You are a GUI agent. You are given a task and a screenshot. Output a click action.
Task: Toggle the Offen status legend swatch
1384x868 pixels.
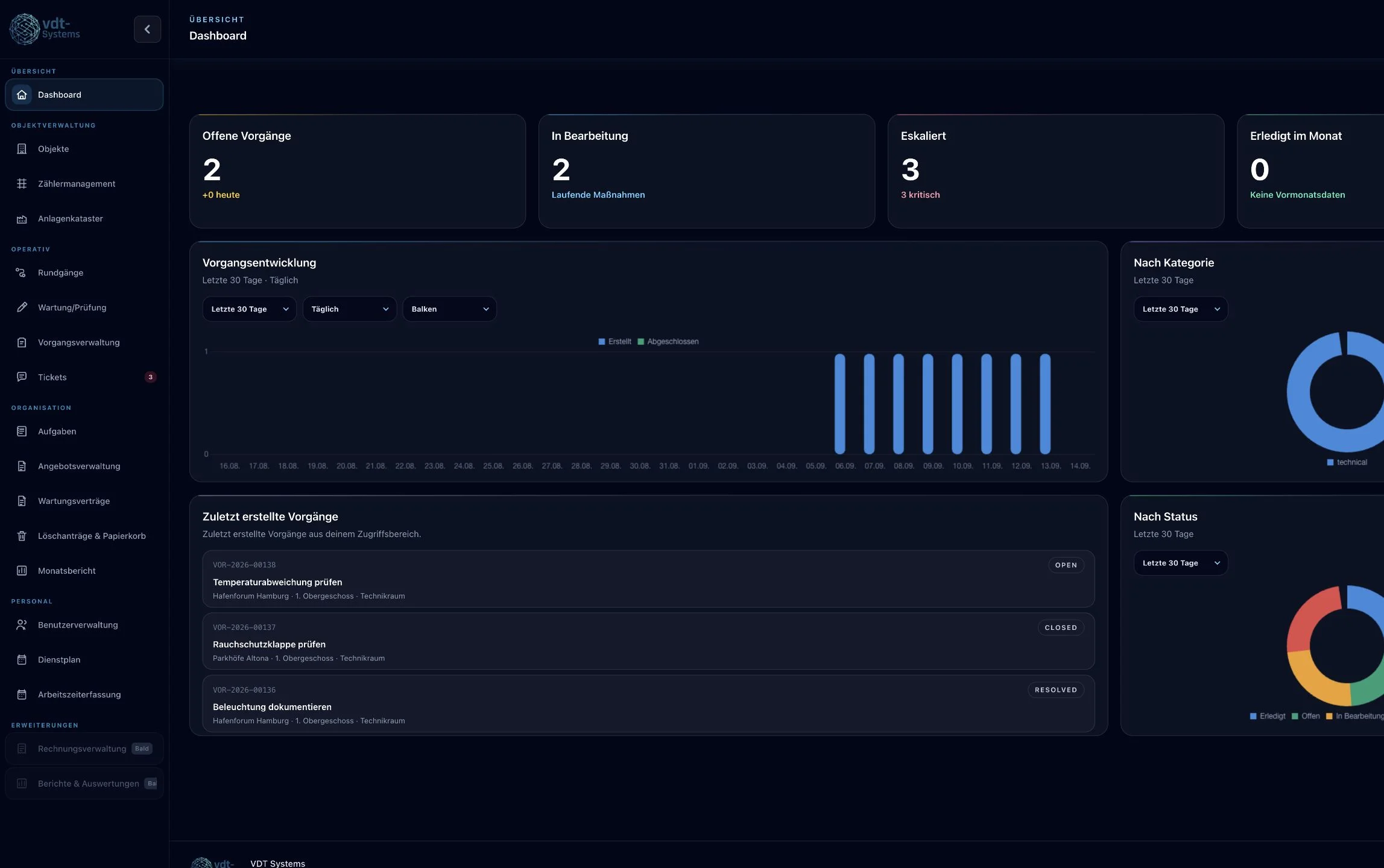pyautogui.click(x=1295, y=716)
